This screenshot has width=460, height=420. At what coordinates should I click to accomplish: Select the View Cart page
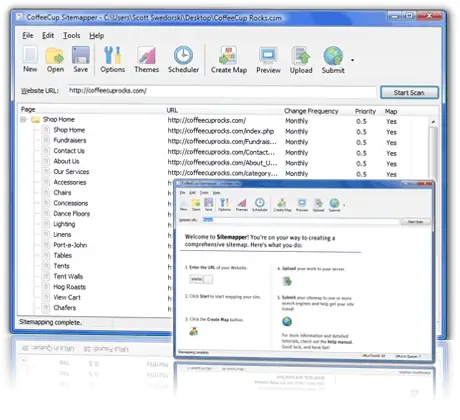pos(67,297)
